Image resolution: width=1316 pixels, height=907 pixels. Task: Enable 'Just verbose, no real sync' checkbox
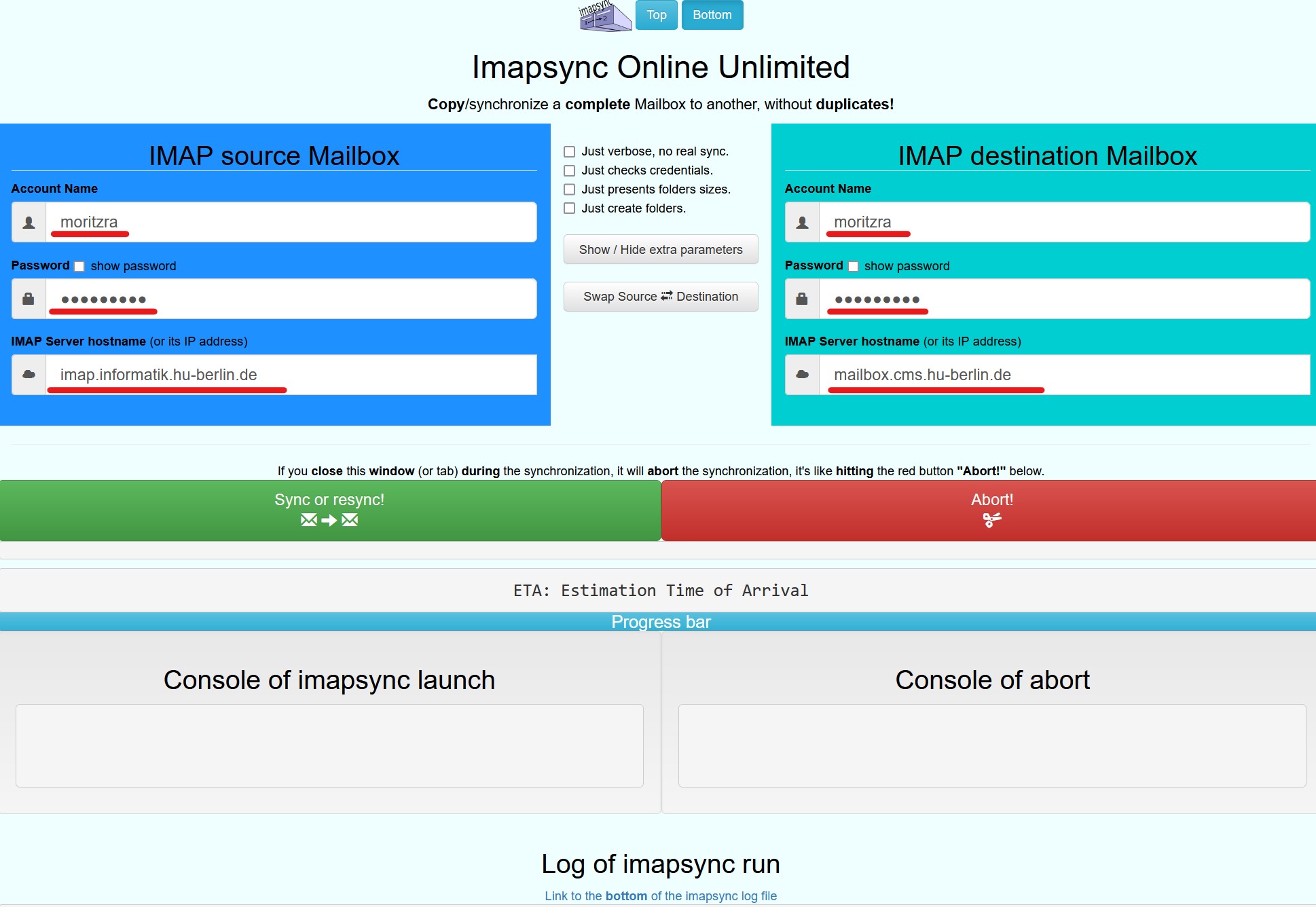tap(570, 151)
